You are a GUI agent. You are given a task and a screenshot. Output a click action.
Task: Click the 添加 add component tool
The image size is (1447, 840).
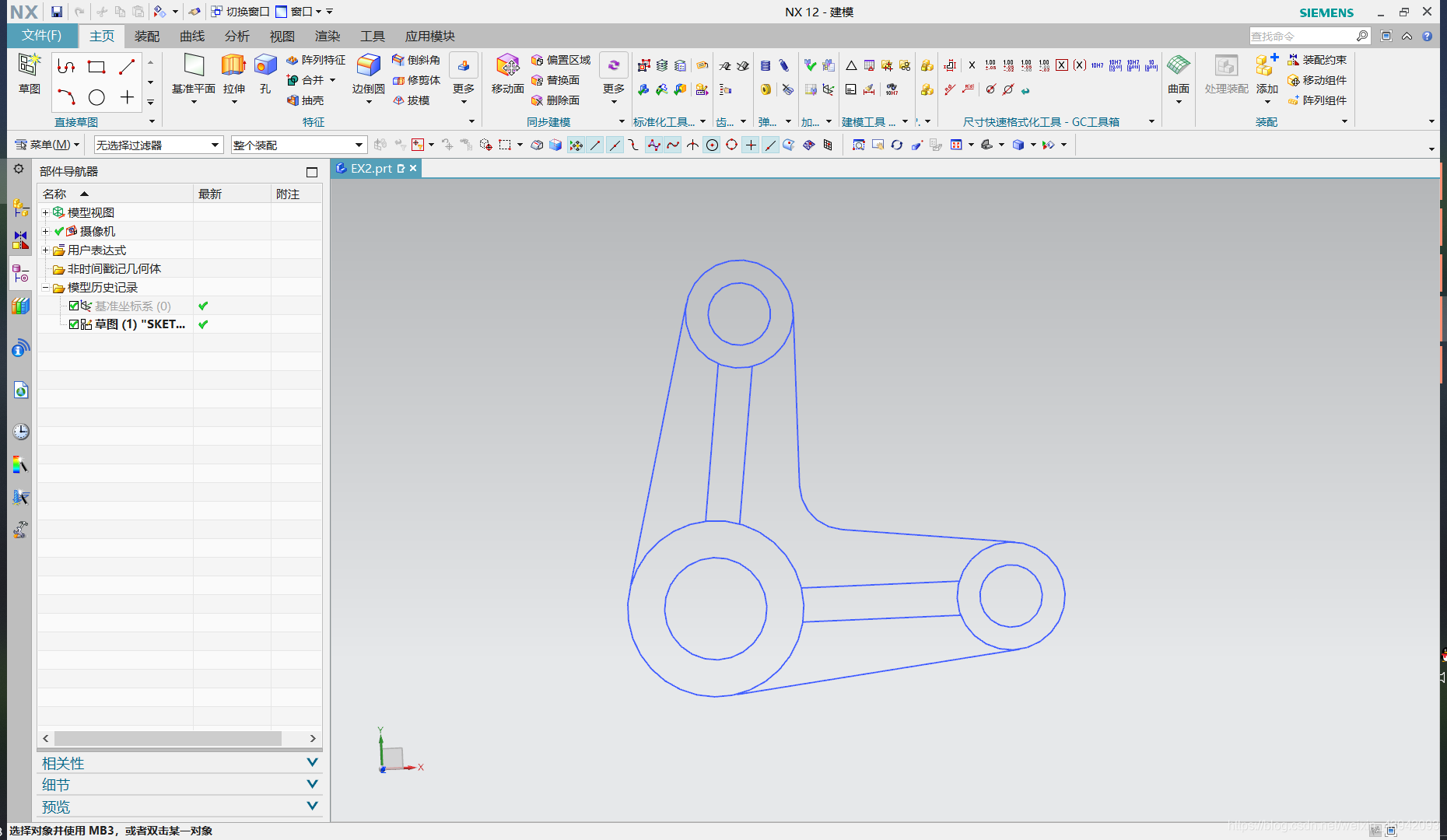[x=1267, y=75]
